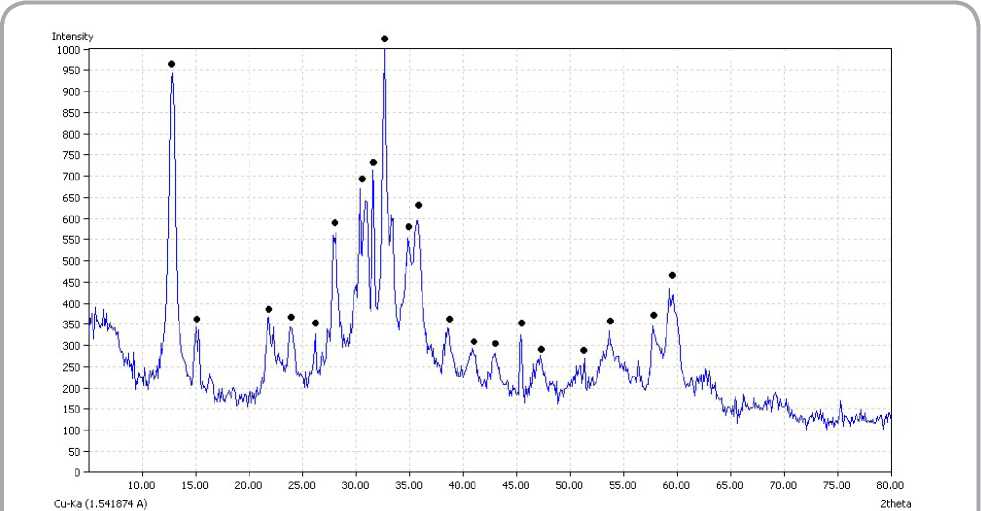Click x-axis tick label "35.00"
This screenshot has height=511, width=981.
(x=409, y=485)
